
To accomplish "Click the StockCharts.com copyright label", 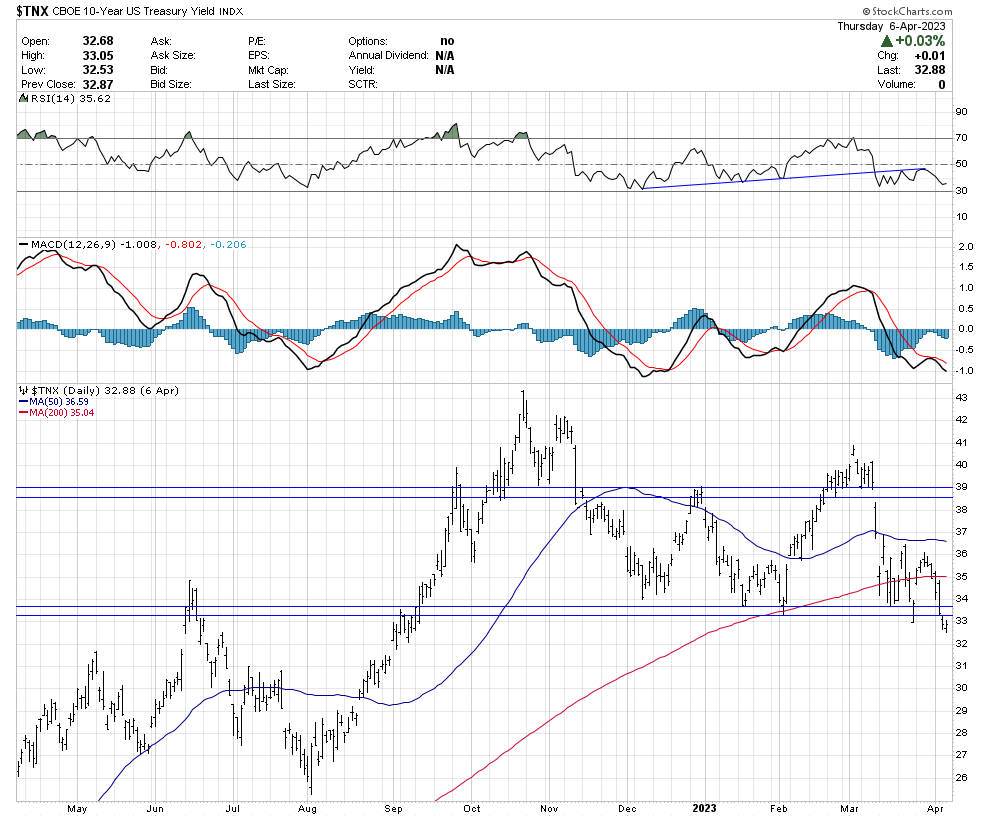I will (x=907, y=11).
